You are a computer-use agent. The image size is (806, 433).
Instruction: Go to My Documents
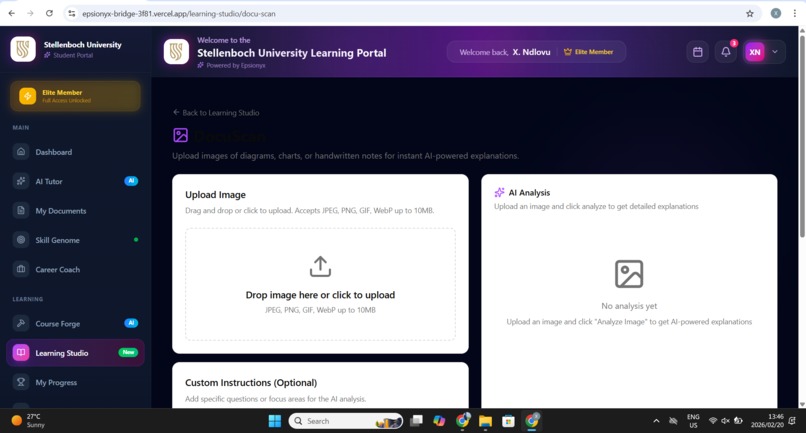(76, 210)
